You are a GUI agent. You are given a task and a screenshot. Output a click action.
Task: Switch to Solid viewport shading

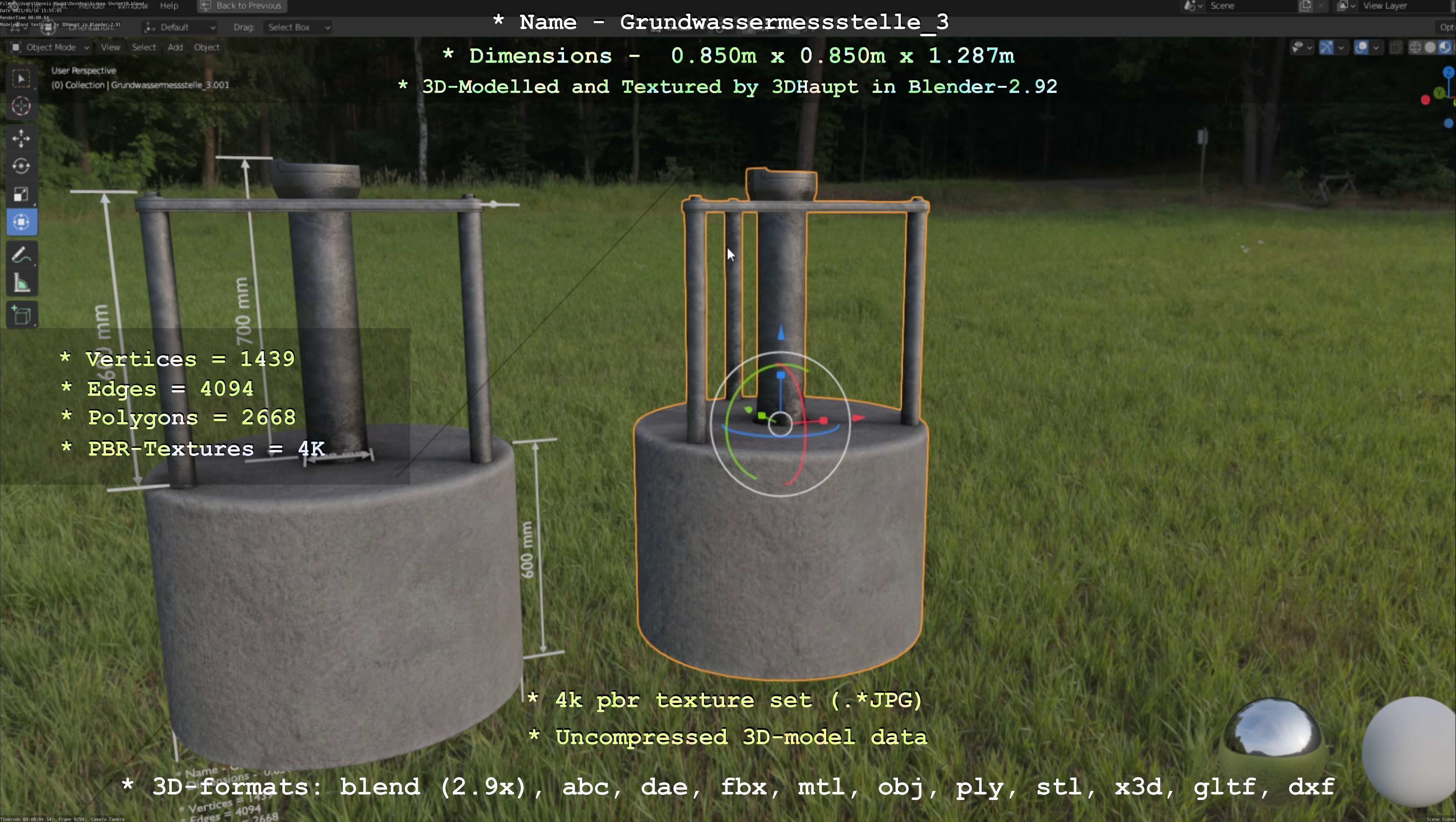[1430, 47]
